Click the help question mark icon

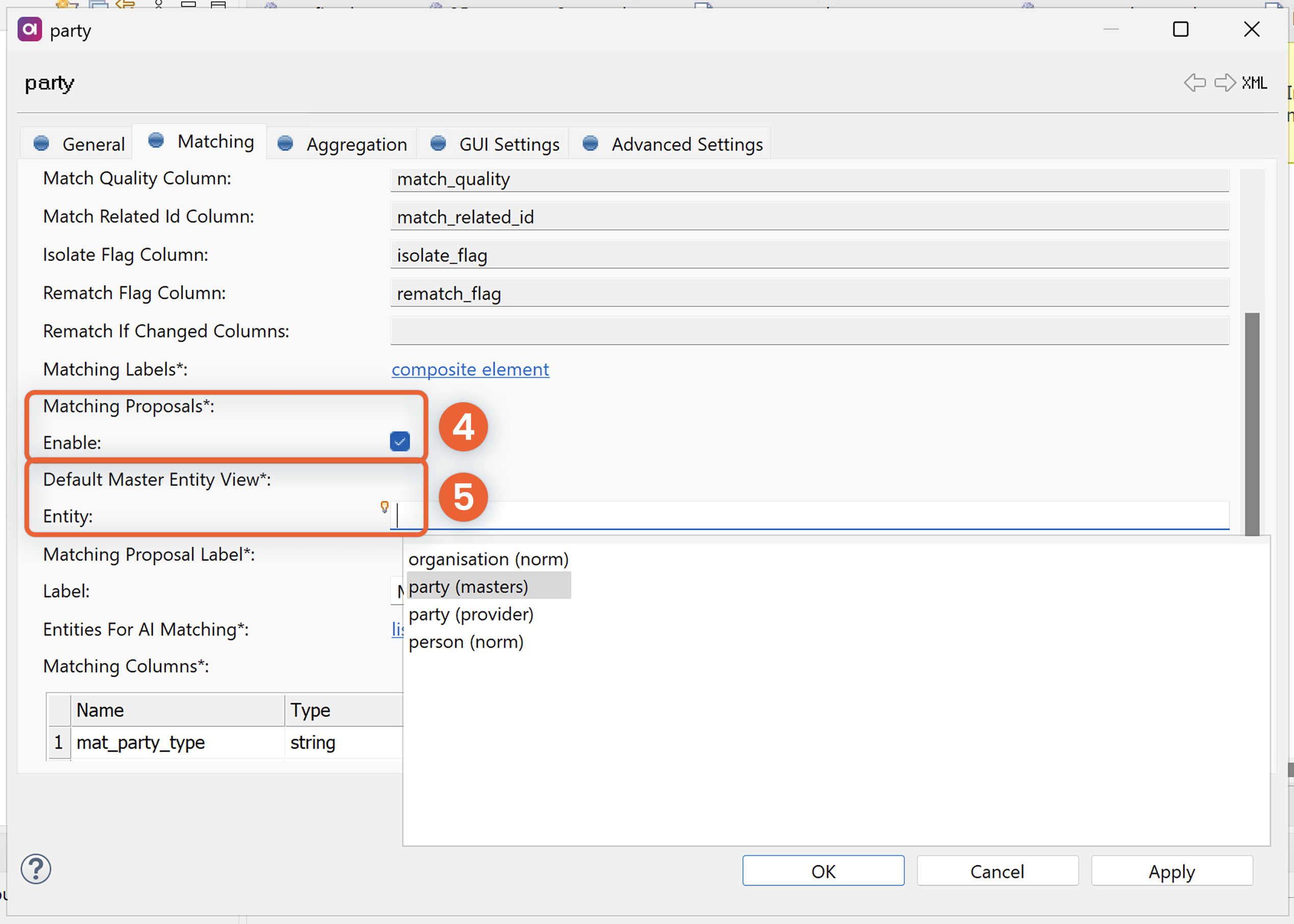(x=35, y=869)
